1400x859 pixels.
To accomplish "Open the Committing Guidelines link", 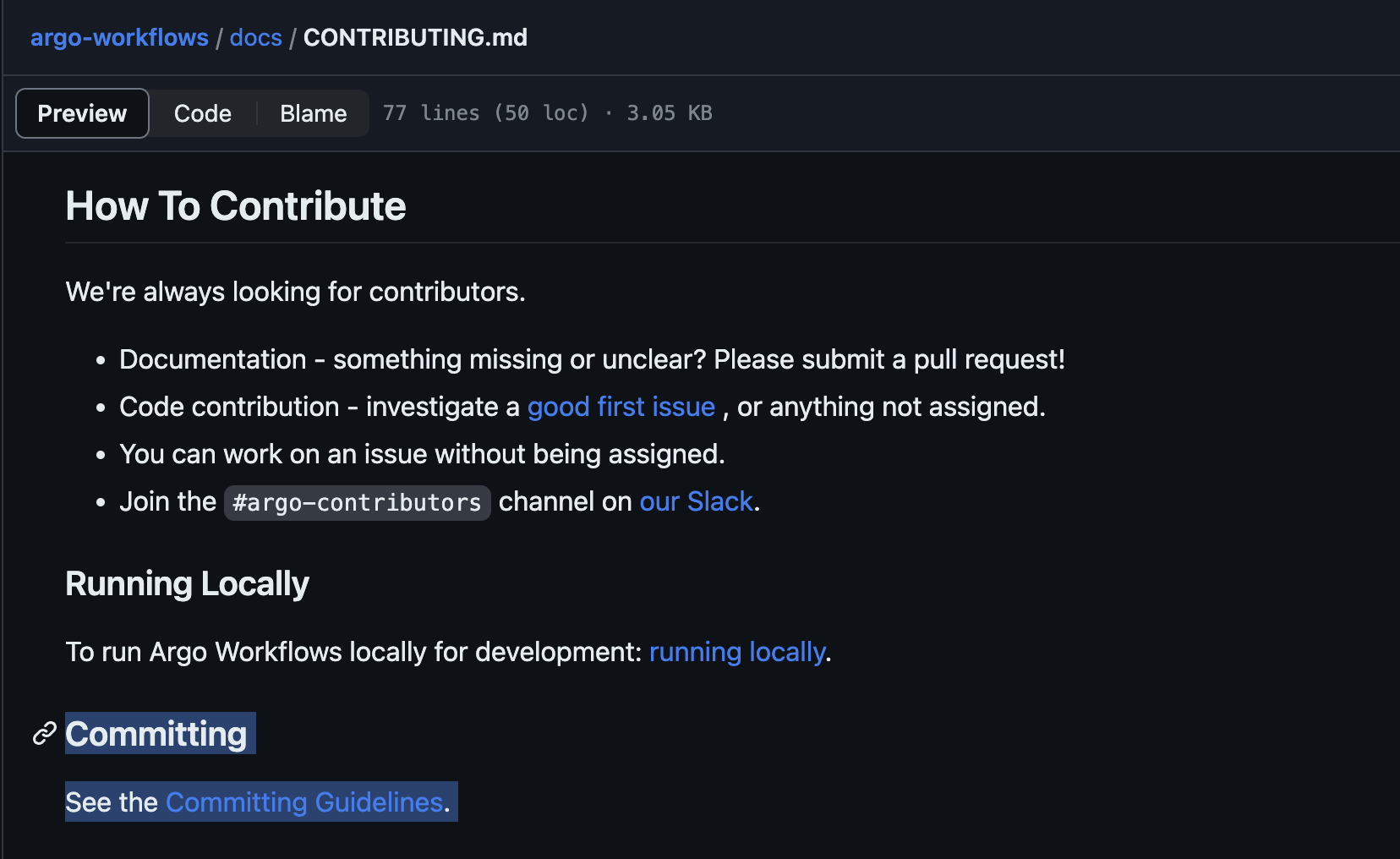I will coord(304,802).
